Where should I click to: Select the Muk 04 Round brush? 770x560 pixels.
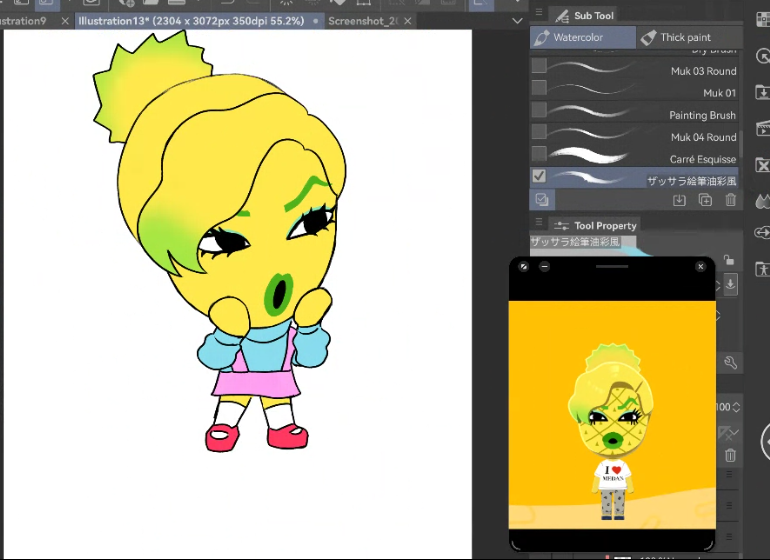(634, 135)
